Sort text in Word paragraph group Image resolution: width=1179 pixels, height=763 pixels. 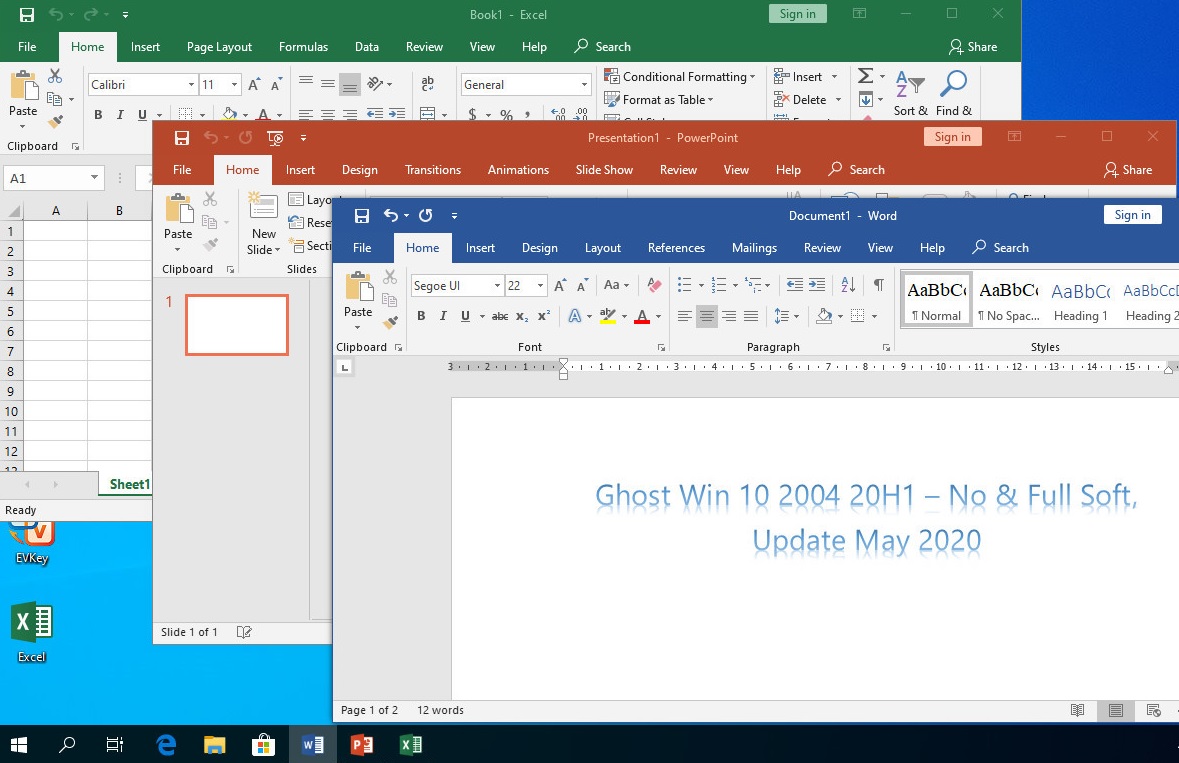coord(848,285)
